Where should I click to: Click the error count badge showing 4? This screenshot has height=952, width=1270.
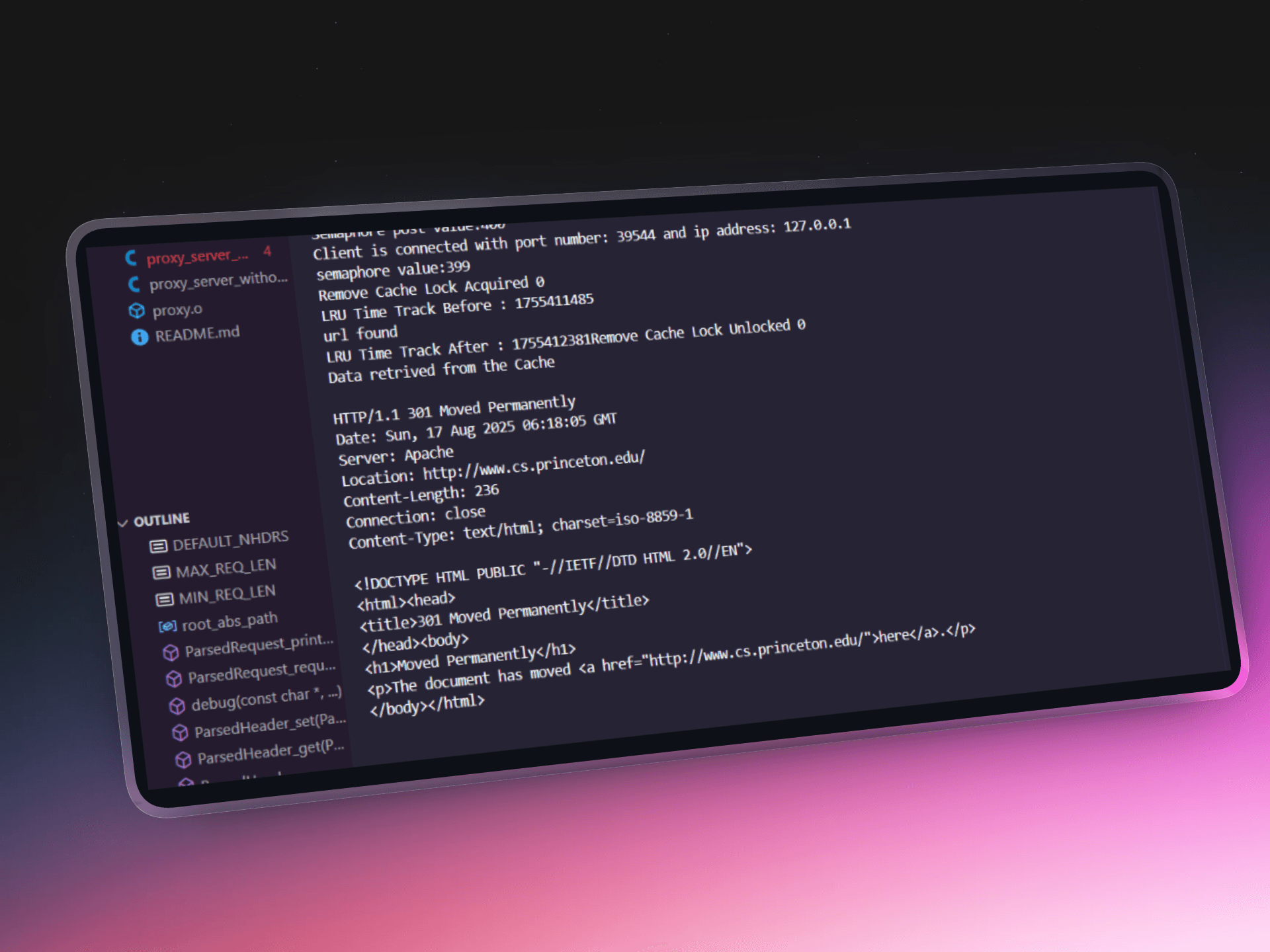(x=267, y=251)
